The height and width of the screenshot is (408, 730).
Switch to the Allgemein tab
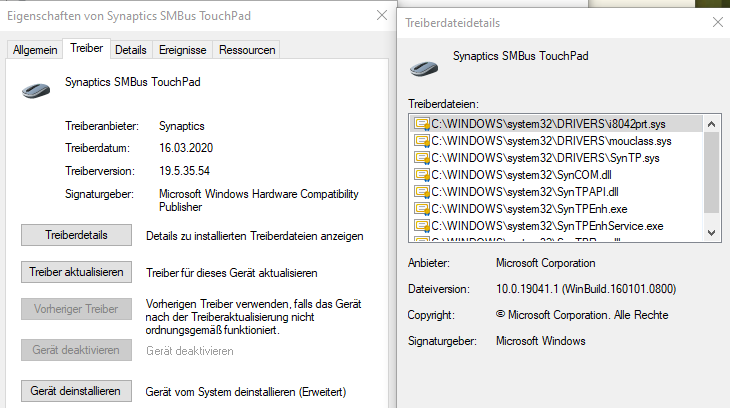[x=35, y=50]
